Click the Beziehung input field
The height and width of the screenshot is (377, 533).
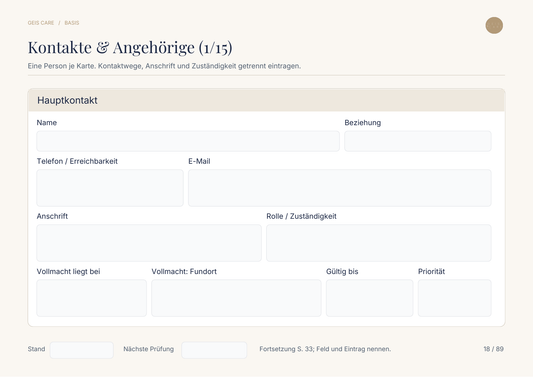[x=418, y=141]
